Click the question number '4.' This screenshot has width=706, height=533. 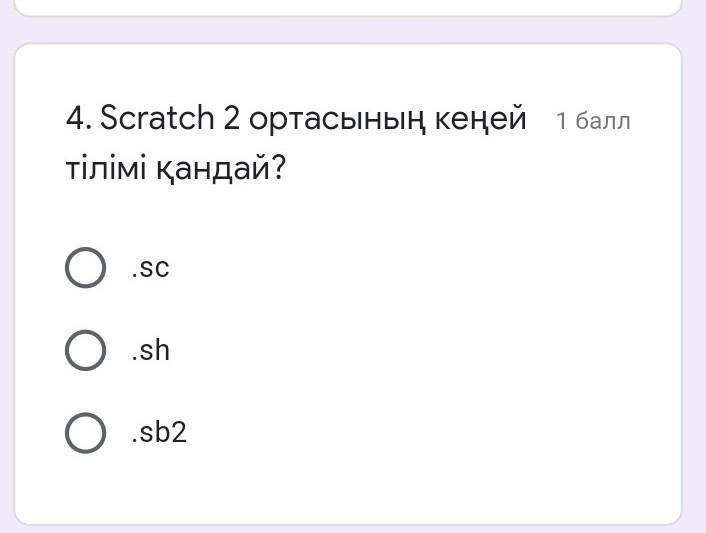coord(78,119)
